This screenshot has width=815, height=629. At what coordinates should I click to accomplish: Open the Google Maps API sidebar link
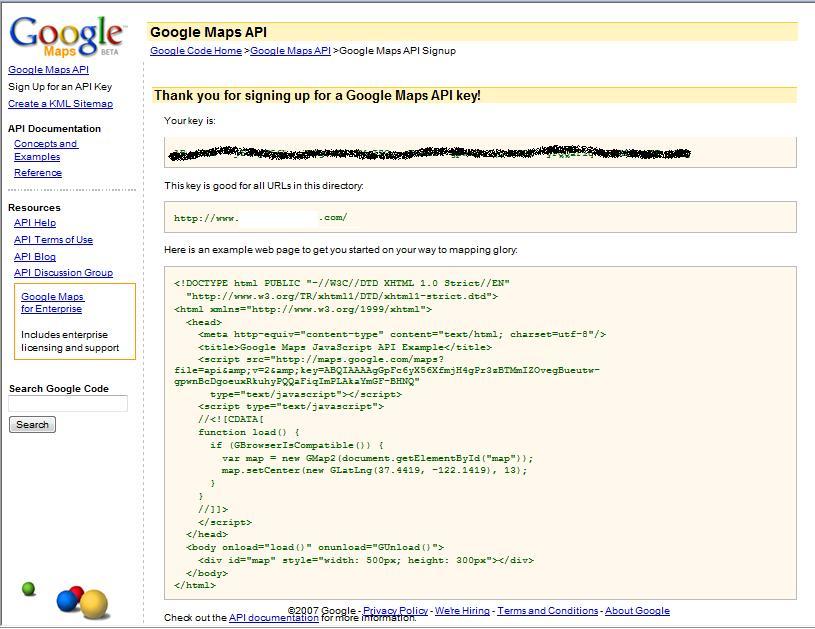48,70
